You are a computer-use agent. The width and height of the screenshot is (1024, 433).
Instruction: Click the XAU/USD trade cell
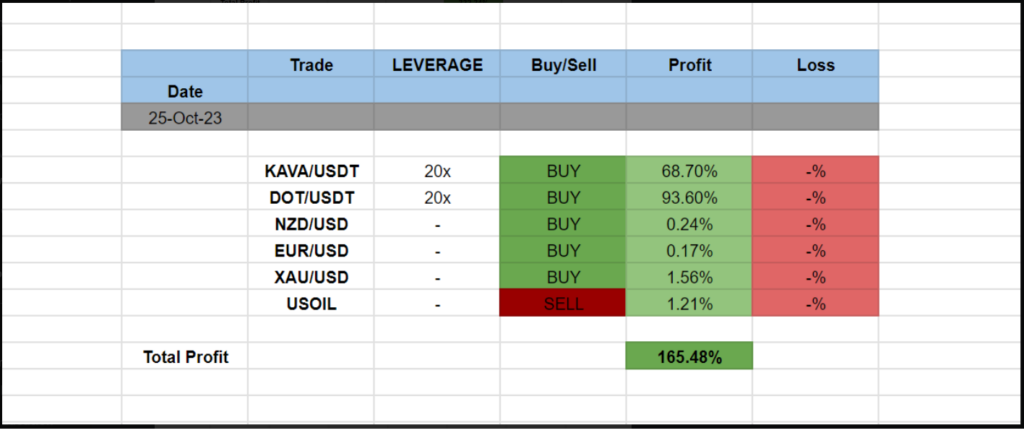coord(311,277)
